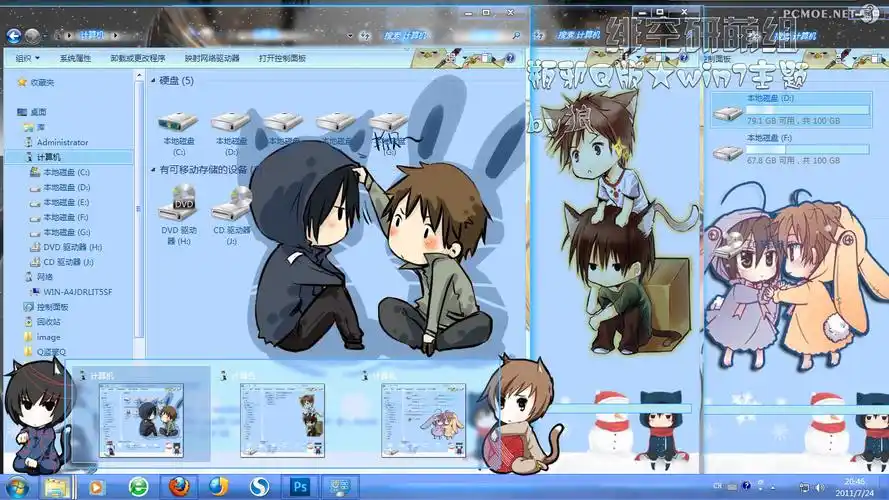Open Windows Explorer taskbar icon
Screen dimensions: 889x500
[57, 487]
